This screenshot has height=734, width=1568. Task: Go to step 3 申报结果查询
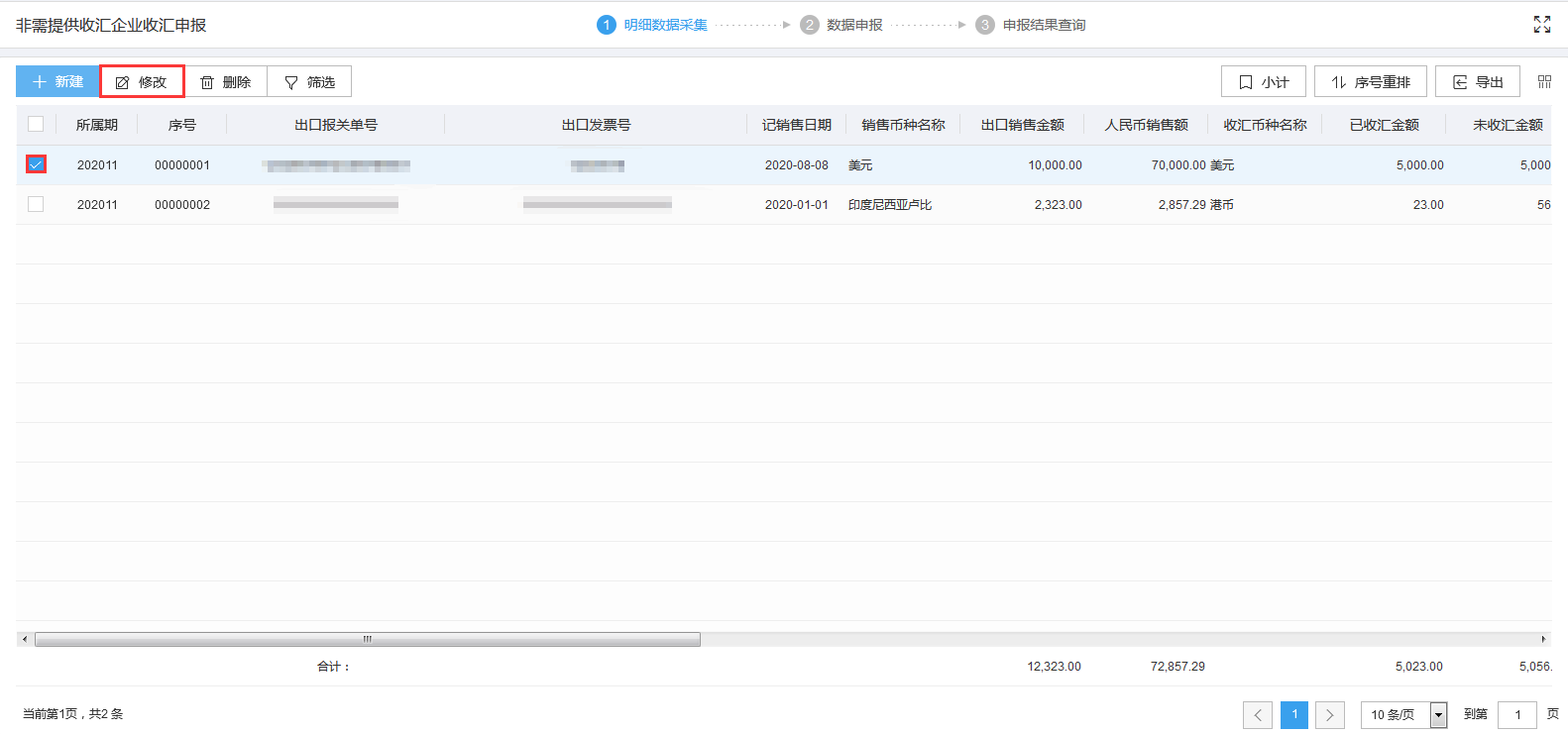coord(1031,25)
